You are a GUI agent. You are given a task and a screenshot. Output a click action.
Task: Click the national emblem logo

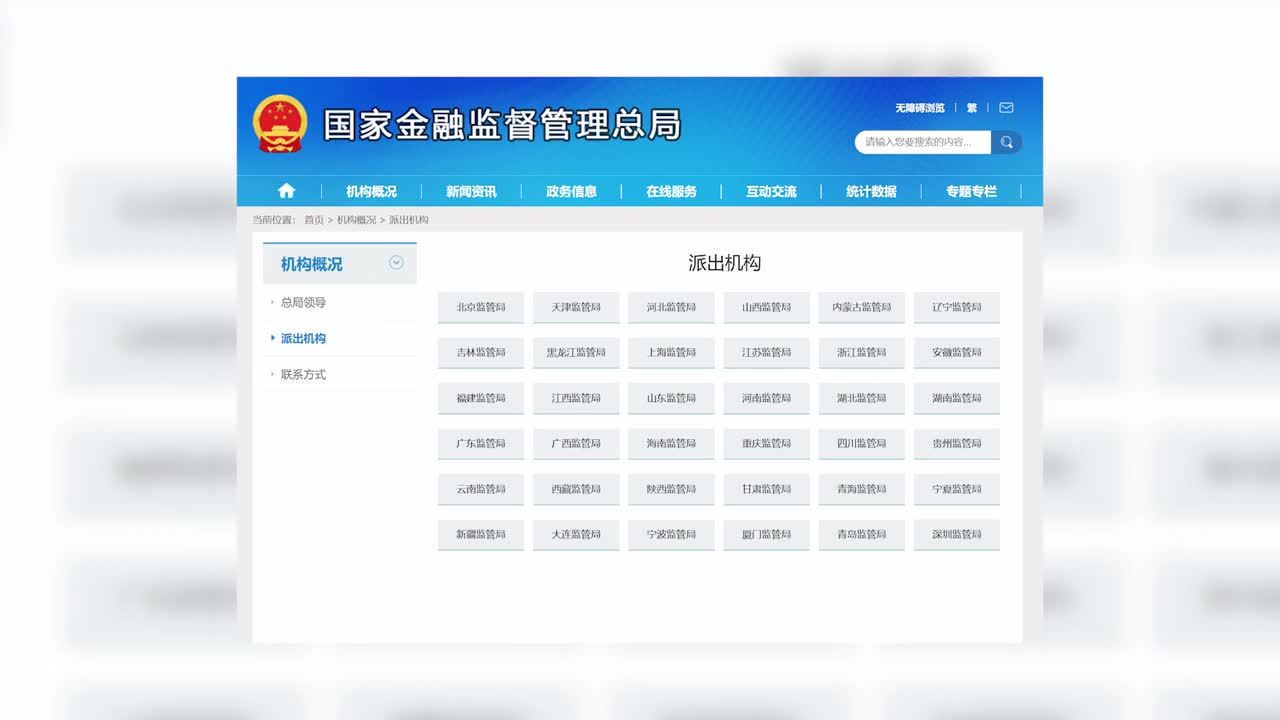point(279,123)
